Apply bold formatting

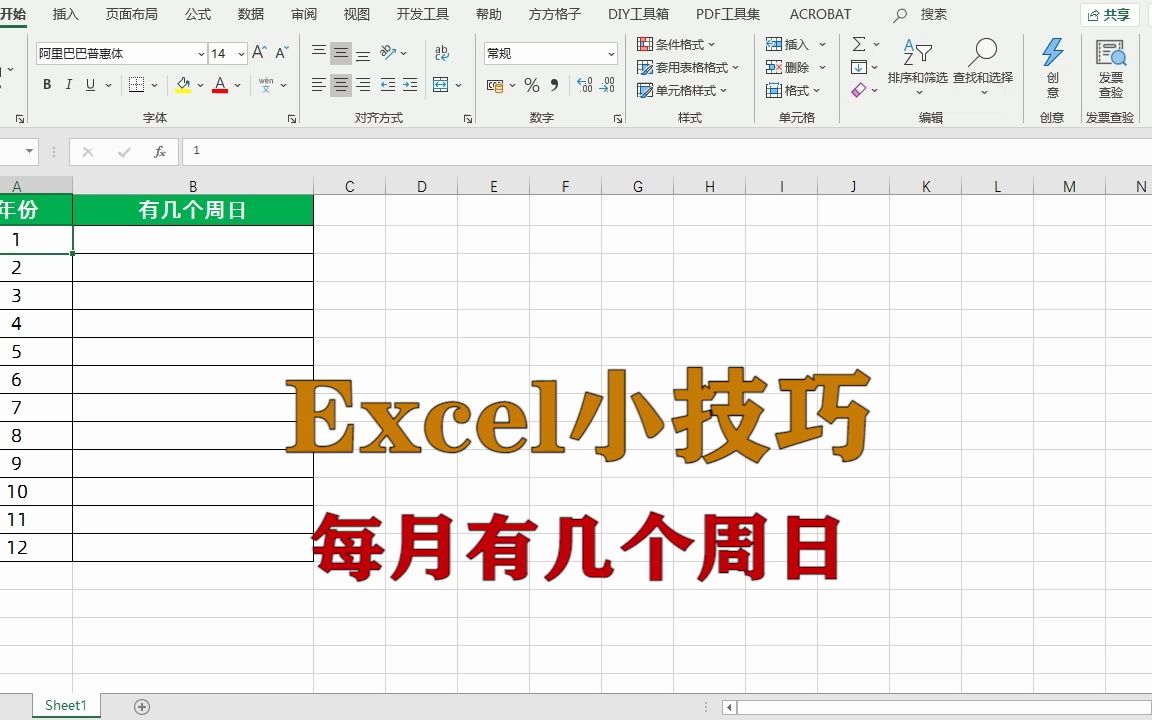[x=47, y=84]
